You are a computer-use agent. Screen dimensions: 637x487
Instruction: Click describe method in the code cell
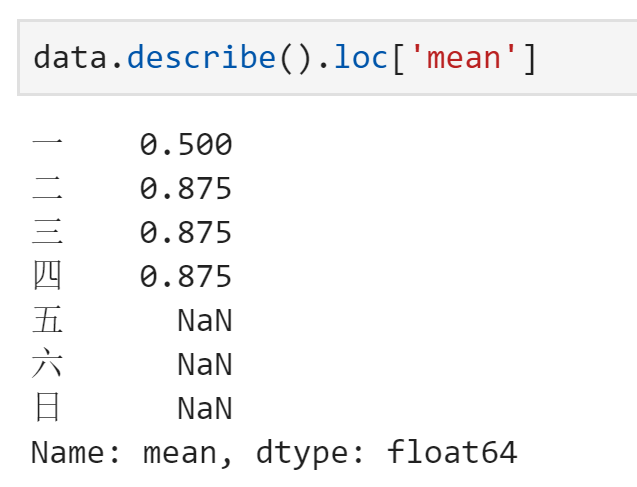202,58
